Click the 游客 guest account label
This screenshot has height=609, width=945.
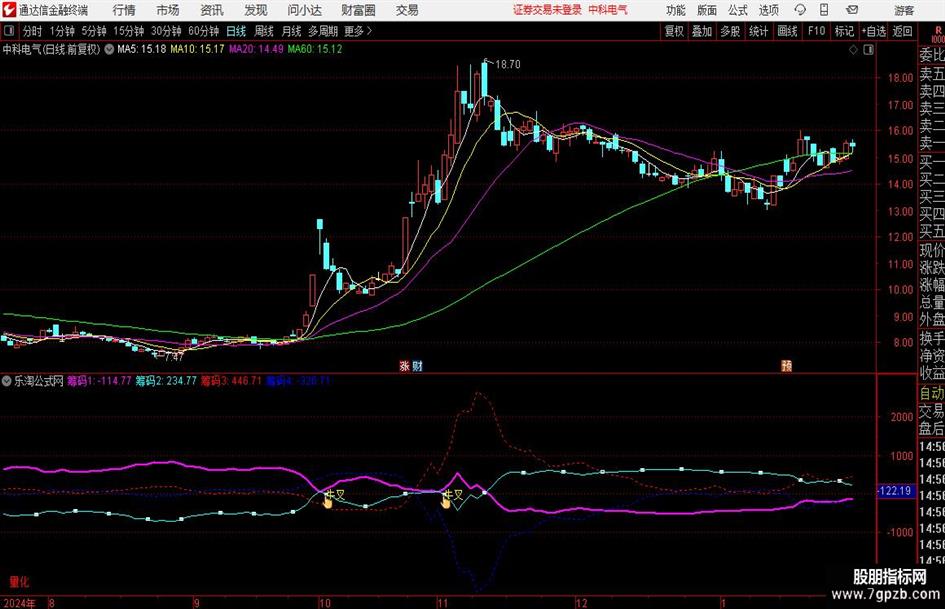904,10
